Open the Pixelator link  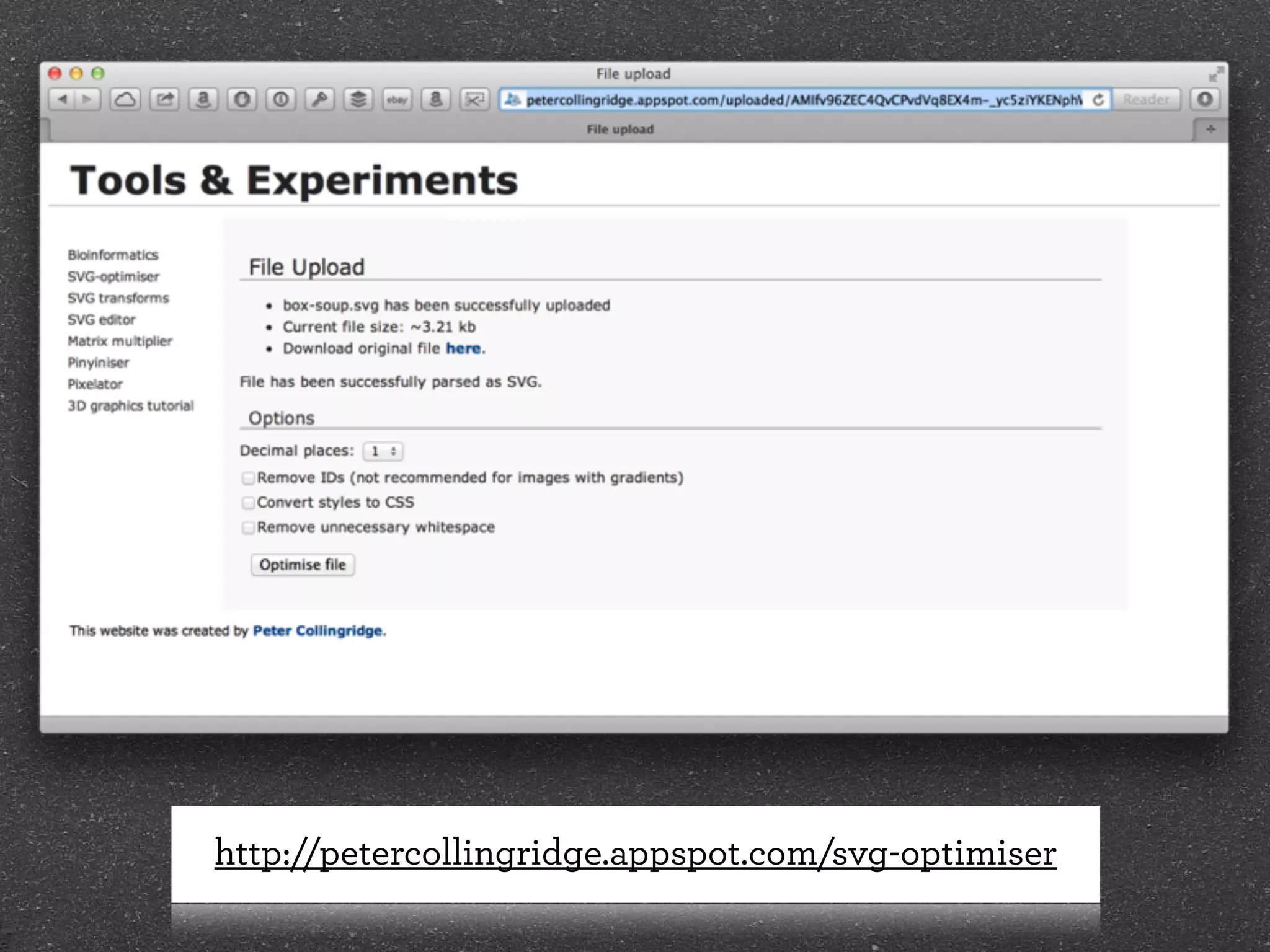pyautogui.click(x=95, y=384)
